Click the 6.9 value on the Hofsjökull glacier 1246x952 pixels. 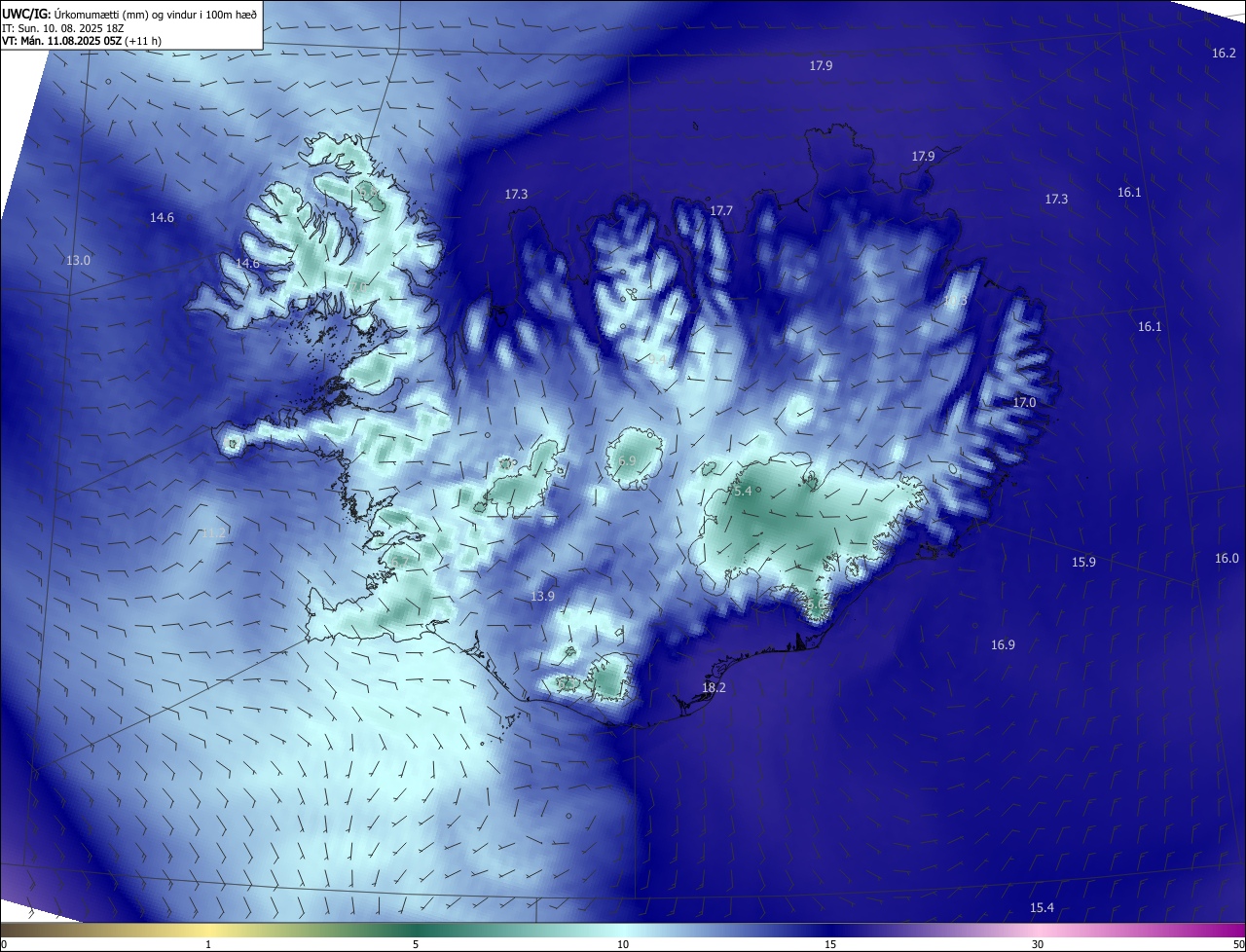coord(627,460)
